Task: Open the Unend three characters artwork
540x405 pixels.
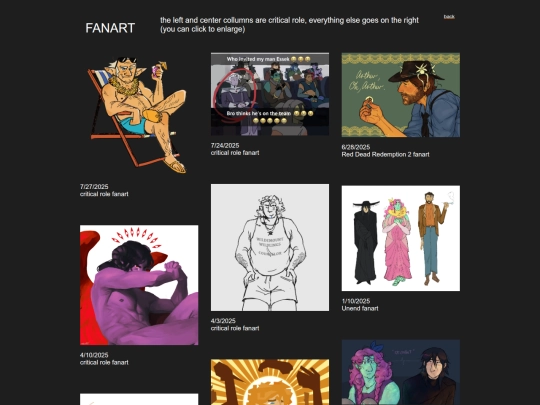Action: coord(401,238)
